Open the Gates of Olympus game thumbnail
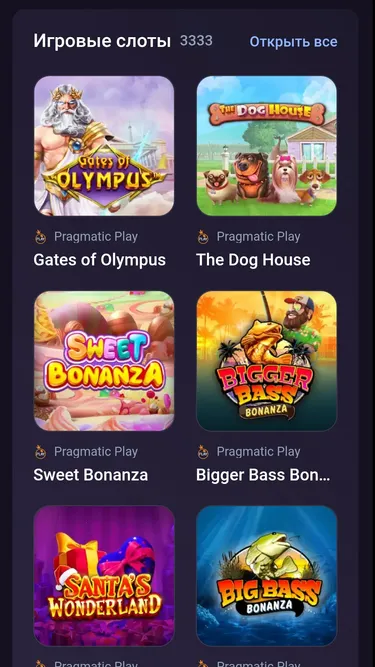This screenshot has height=667, width=375. [x=104, y=146]
